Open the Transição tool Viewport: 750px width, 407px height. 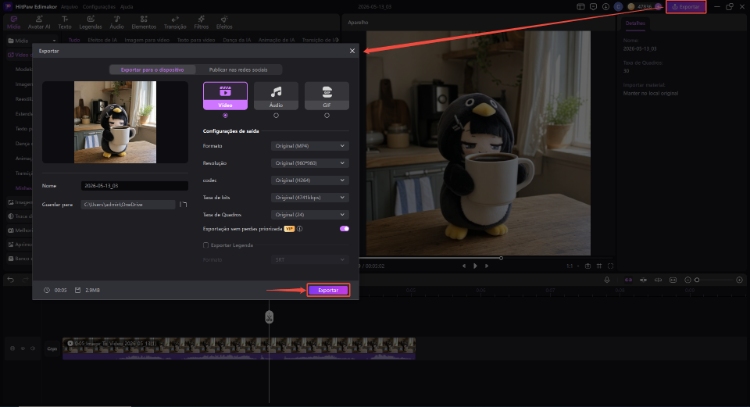click(x=175, y=22)
